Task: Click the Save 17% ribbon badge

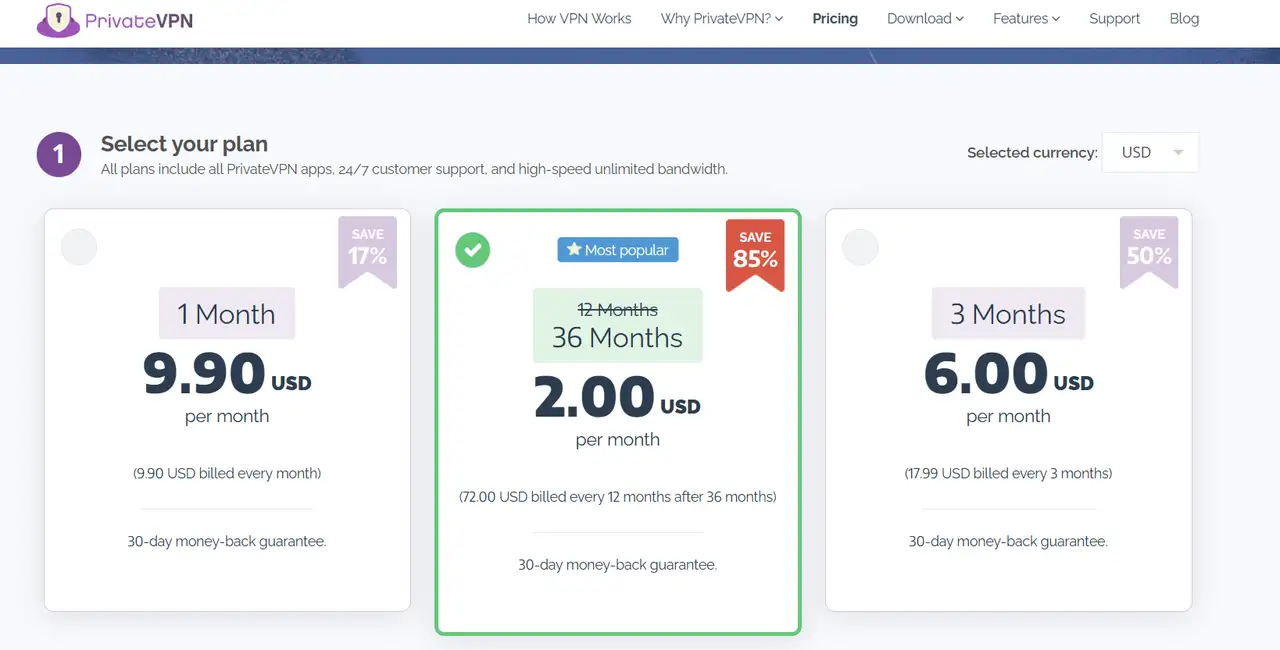Action: click(x=367, y=251)
